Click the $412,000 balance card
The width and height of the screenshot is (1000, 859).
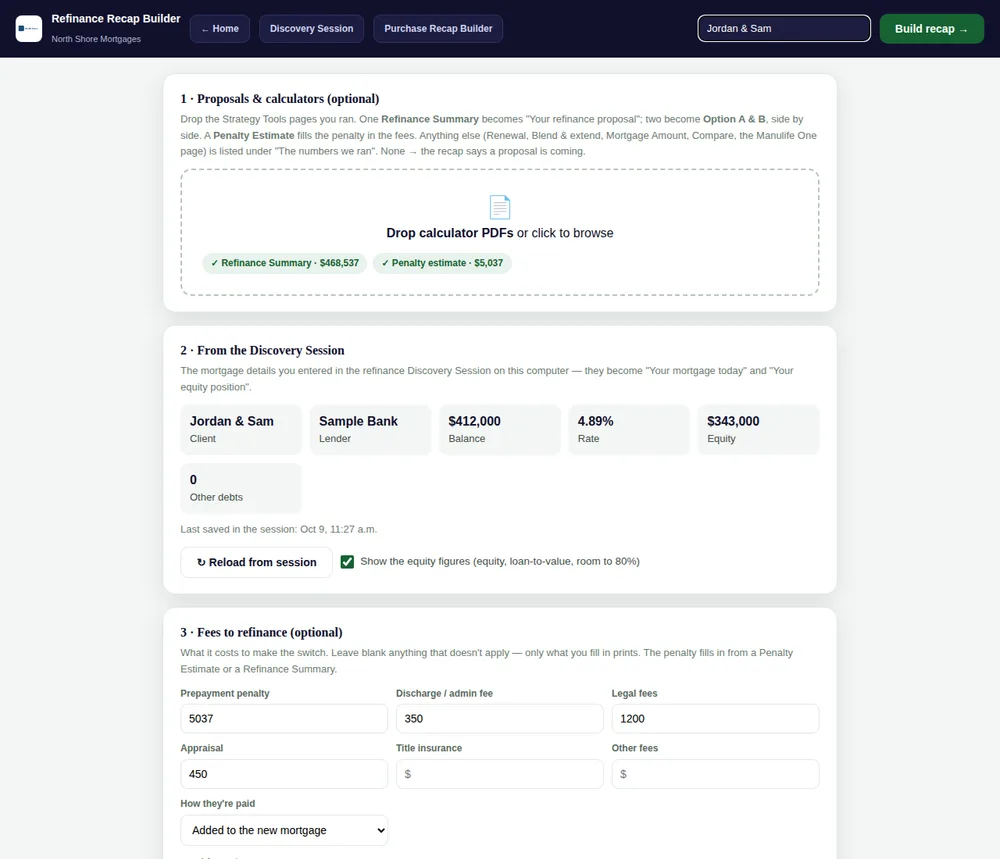point(499,429)
